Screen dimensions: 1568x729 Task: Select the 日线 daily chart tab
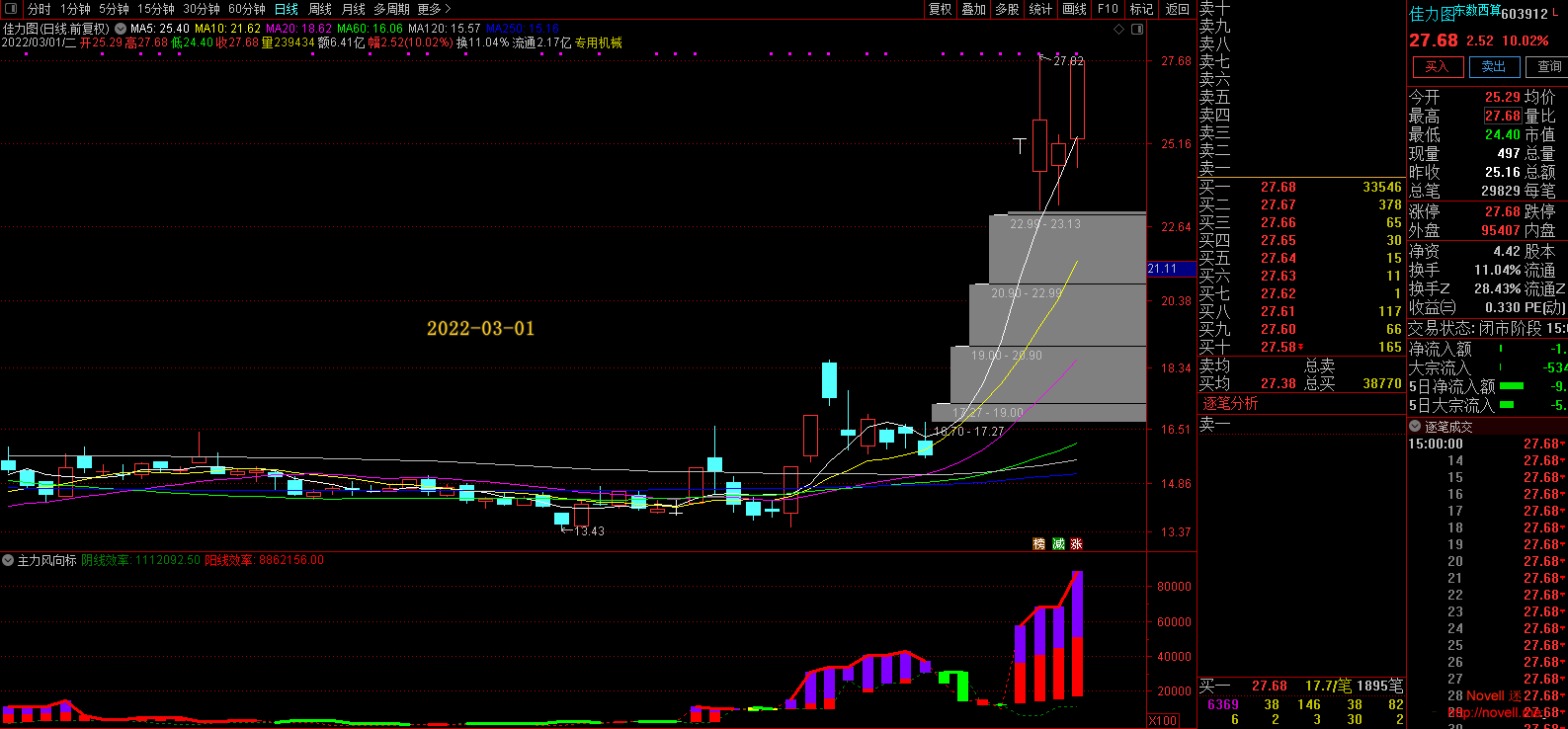(287, 9)
